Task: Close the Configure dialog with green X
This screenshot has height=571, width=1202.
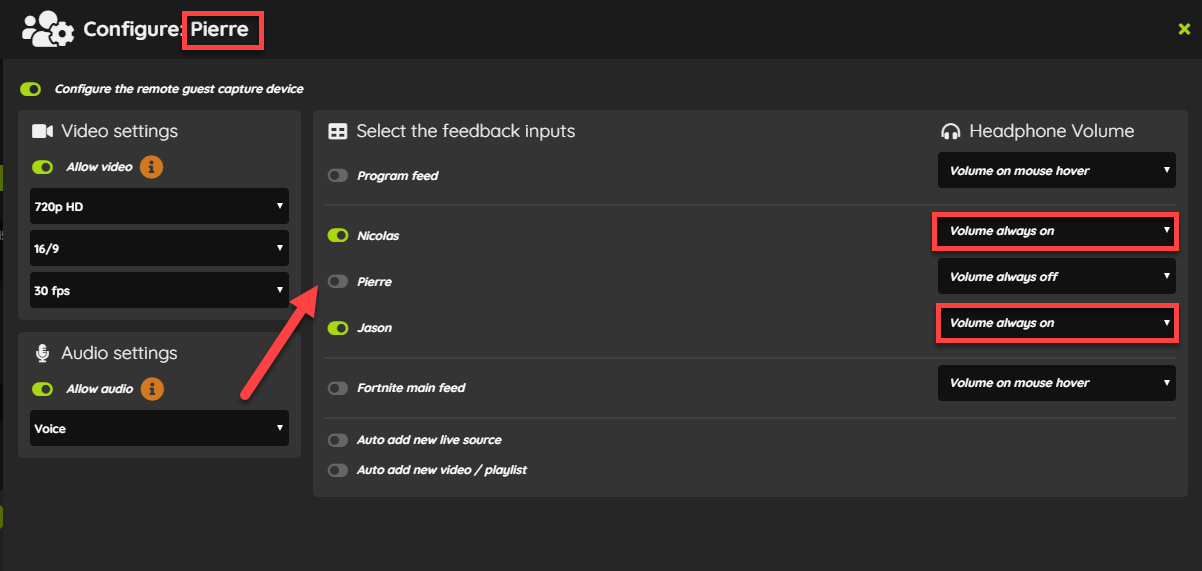Action: click(x=1184, y=29)
